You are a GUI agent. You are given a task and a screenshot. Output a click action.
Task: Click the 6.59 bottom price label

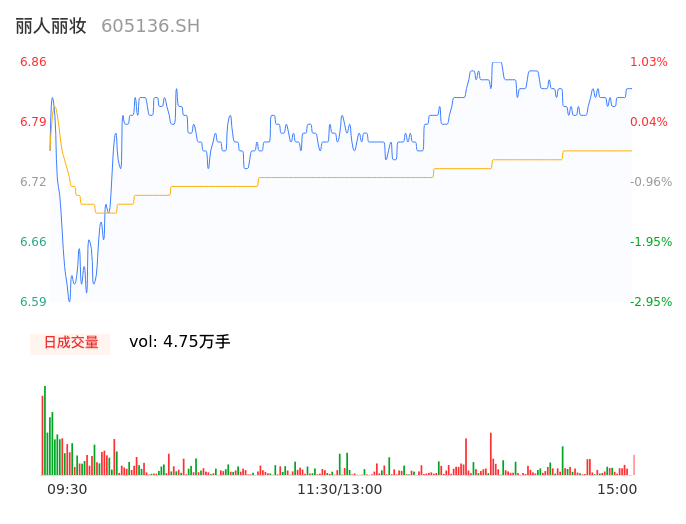[x=33, y=302]
